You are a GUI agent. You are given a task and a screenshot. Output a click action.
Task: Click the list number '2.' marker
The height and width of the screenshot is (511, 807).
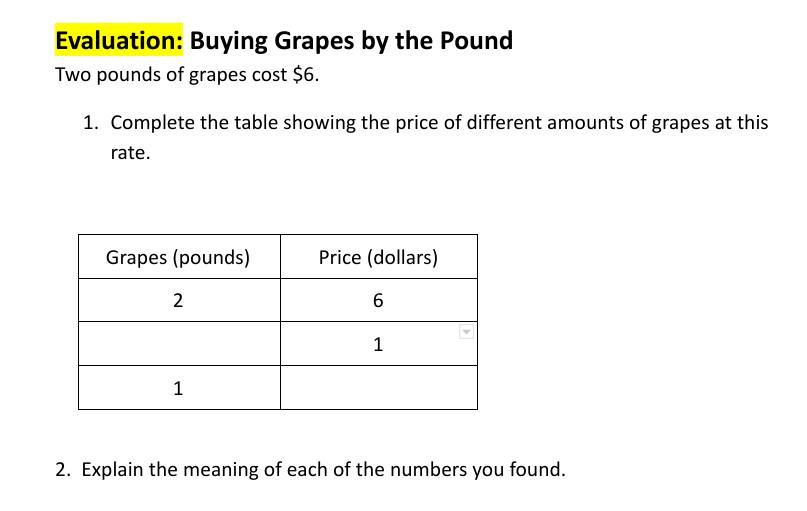(63, 469)
